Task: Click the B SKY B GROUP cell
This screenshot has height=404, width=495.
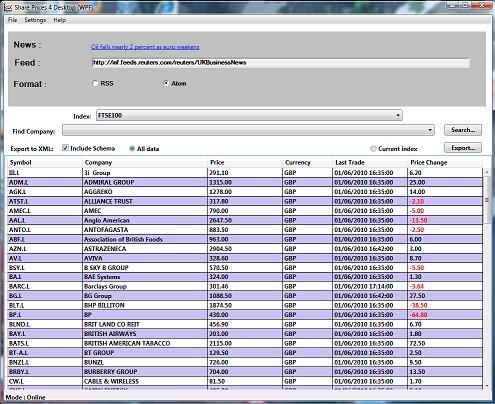Action: pyautogui.click(x=145, y=268)
